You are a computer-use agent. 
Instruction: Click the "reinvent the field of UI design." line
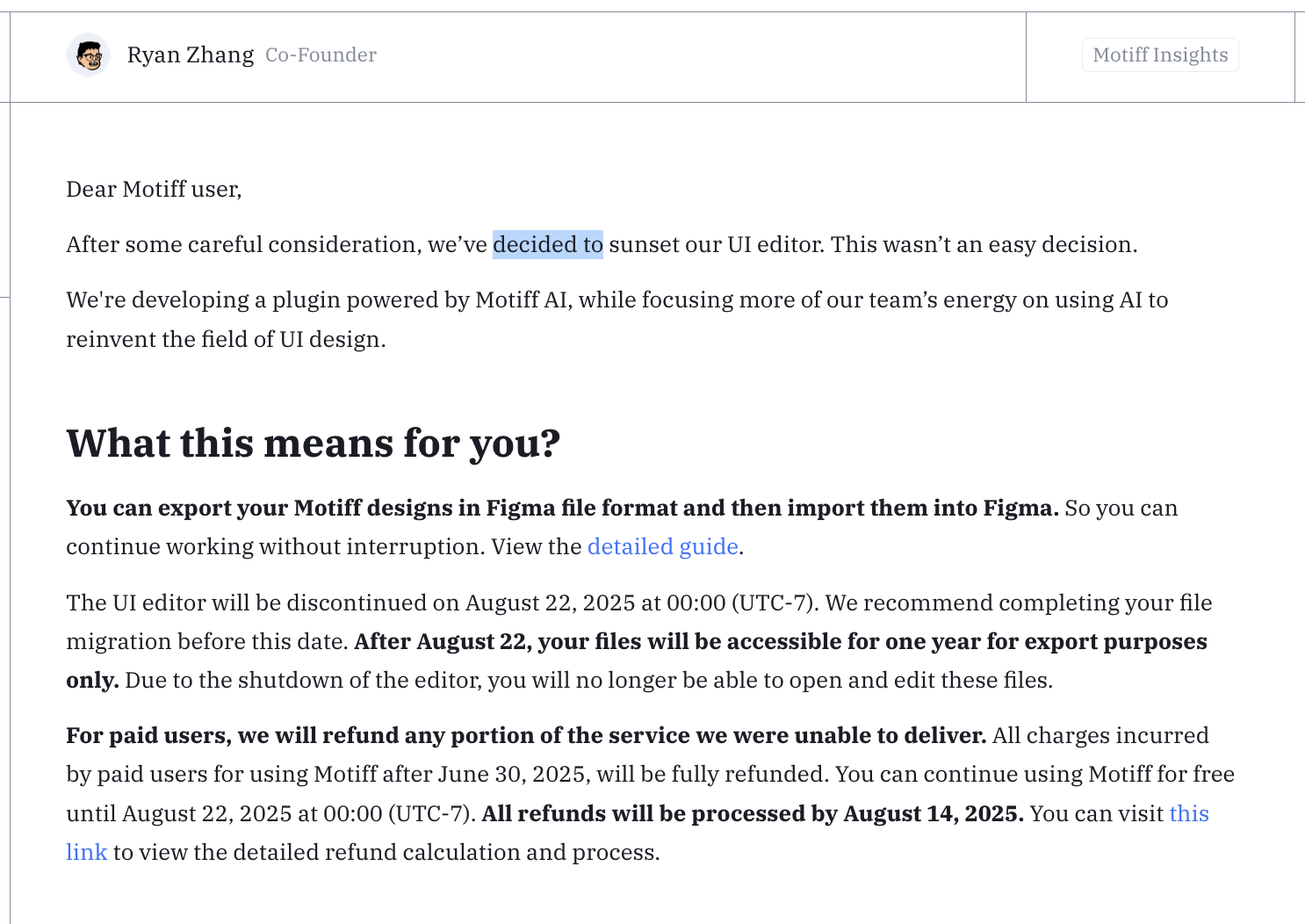(226, 340)
